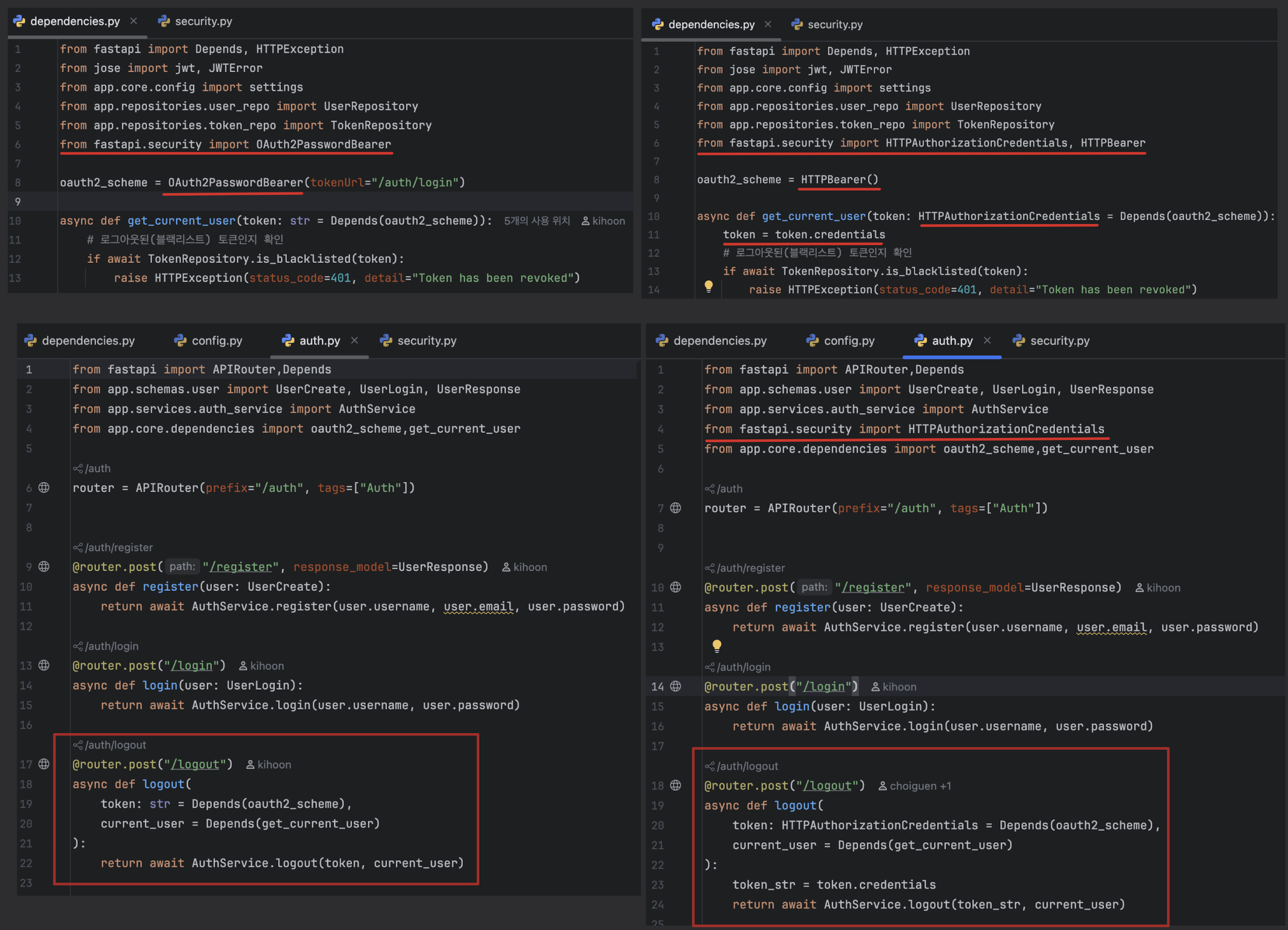Screen dimensions: 1288x930
Task: Click globe gutter icon on line 6 router, bottom-left pane
Action: pos(44,488)
